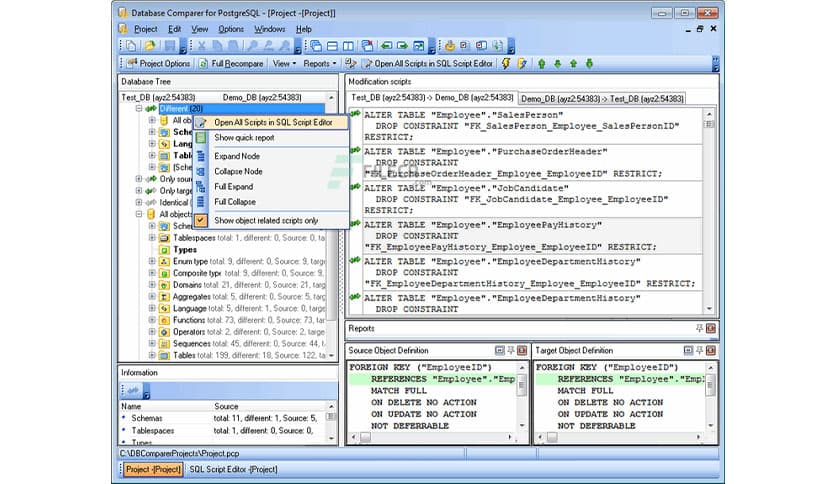
Task: Click the New Project toolbar icon
Action: point(131,46)
